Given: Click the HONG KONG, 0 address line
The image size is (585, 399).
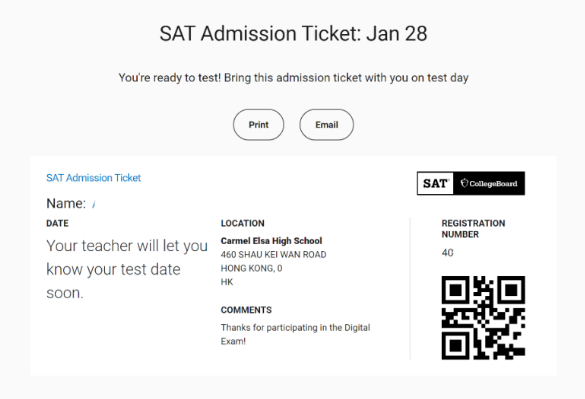Looking at the screenshot, I should tap(251, 268).
